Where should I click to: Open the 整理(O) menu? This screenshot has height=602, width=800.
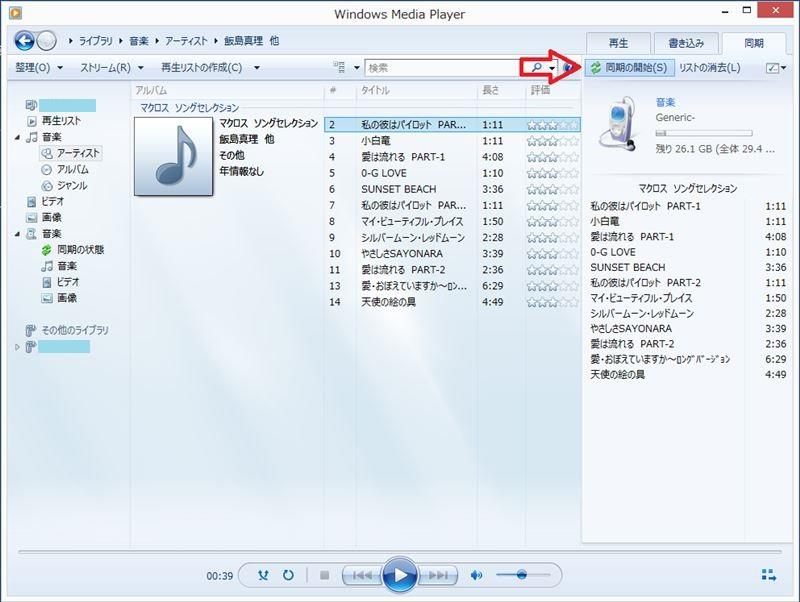[x=39, y=67]
